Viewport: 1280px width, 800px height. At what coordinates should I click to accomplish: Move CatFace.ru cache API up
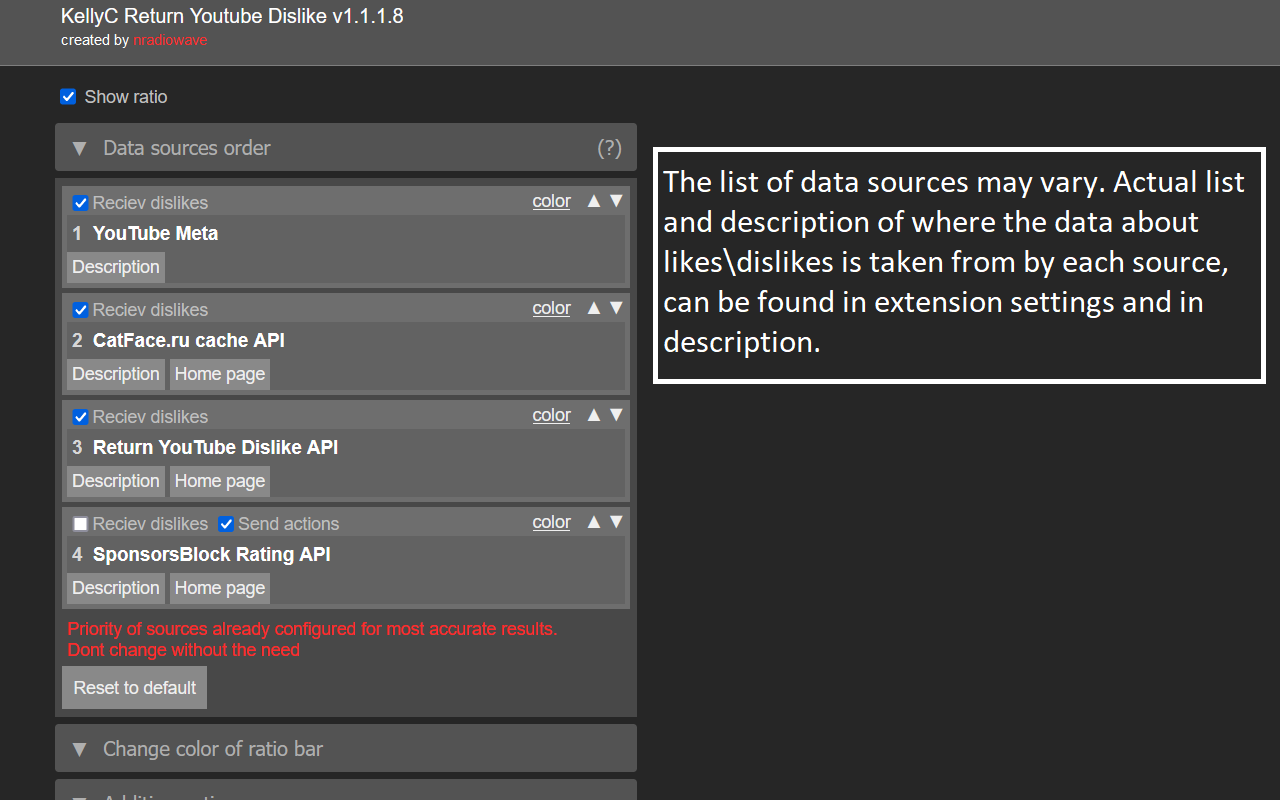coord(594,308)
